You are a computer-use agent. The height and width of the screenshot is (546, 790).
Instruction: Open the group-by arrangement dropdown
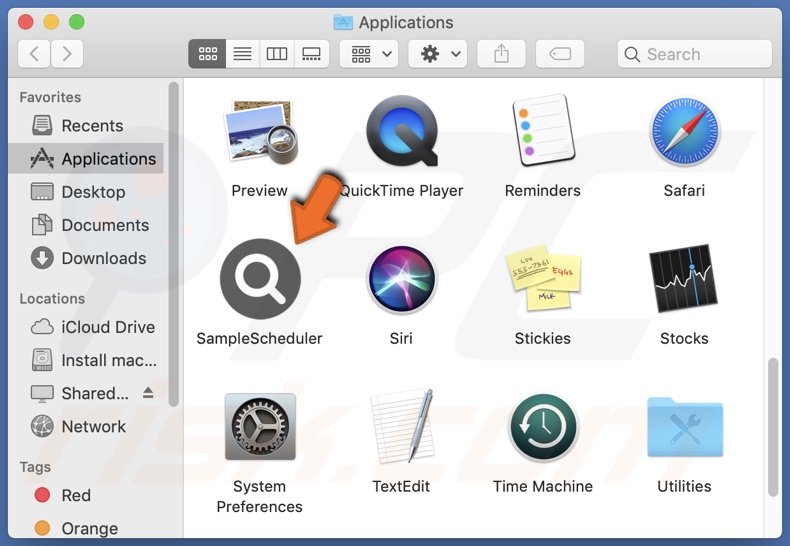[369, 54]
